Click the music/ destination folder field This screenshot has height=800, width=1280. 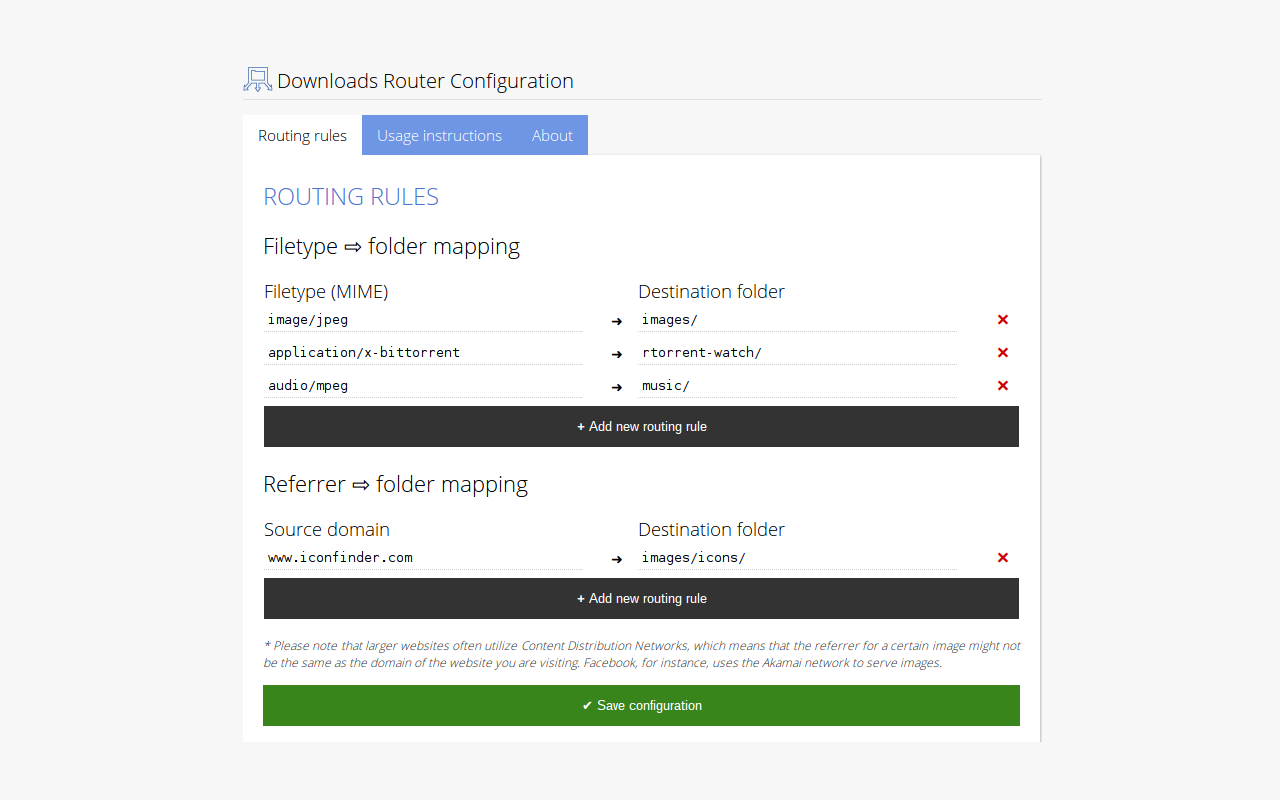click(x=797, y=385)
